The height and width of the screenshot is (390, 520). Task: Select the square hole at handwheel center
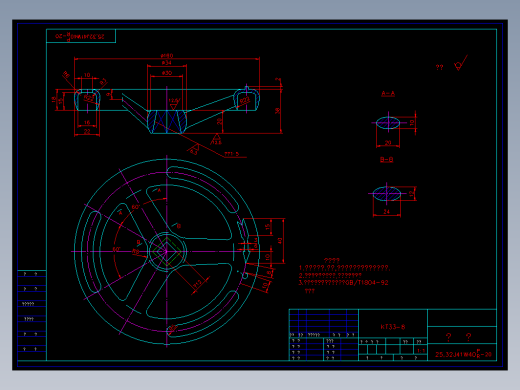click(x=166, y=252)
